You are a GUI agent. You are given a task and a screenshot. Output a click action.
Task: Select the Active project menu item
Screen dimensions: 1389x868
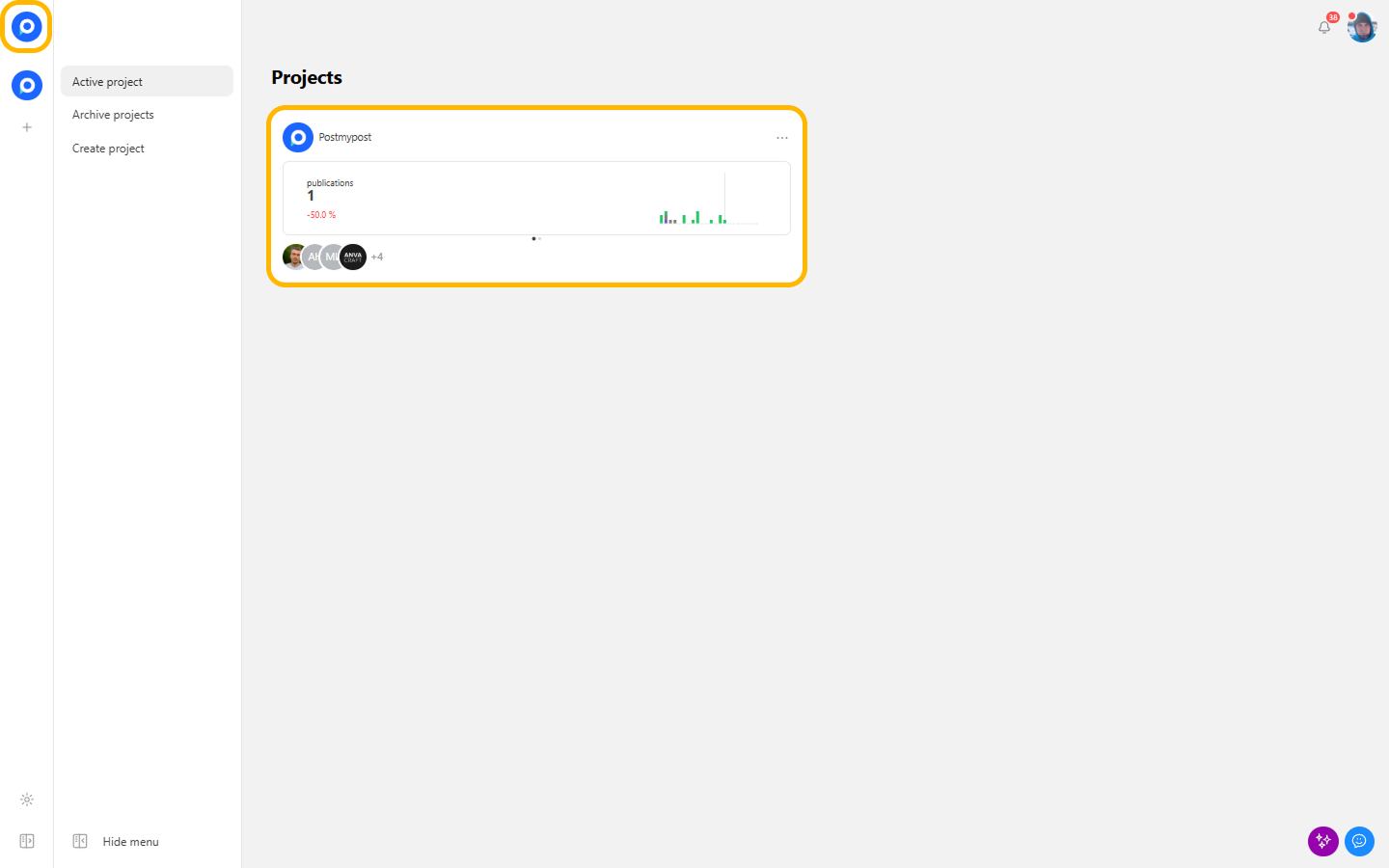[x=147, y=82]
